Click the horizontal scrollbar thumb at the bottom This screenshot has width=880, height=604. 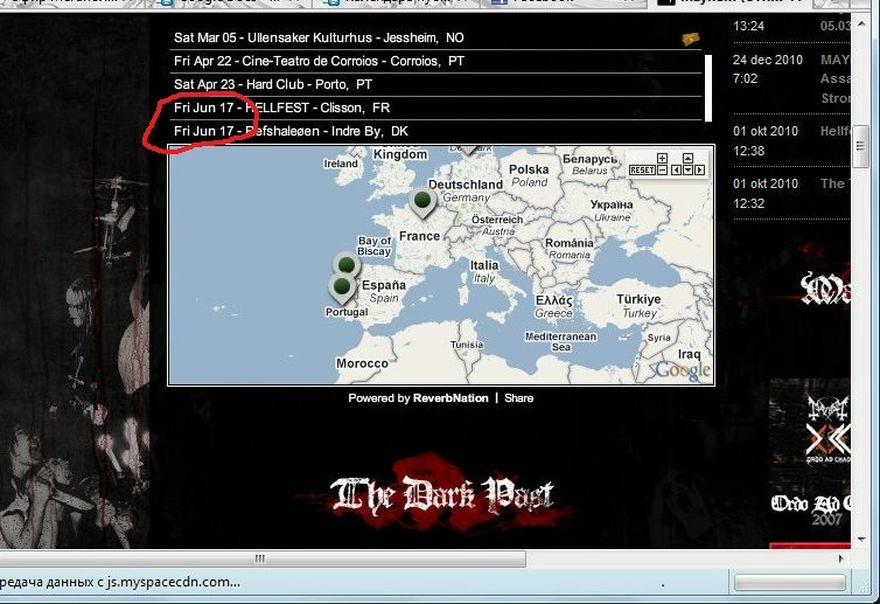tap(260, 559)
